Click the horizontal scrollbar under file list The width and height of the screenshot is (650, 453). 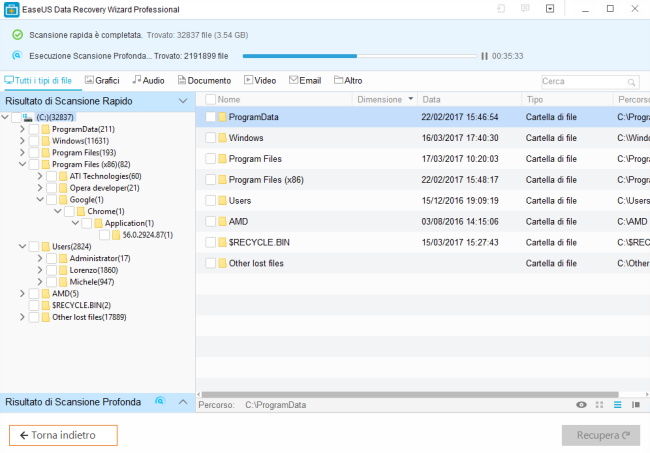(410, 395)
